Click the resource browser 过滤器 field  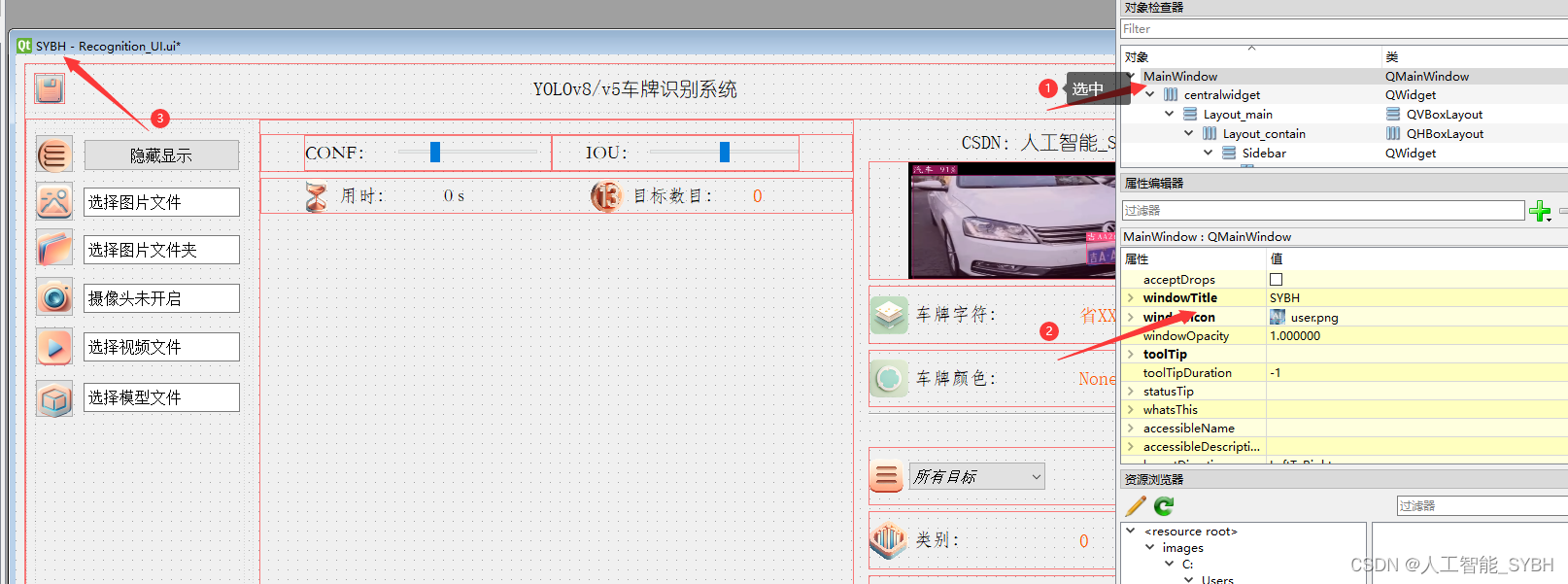click(x=1483, y=506)
